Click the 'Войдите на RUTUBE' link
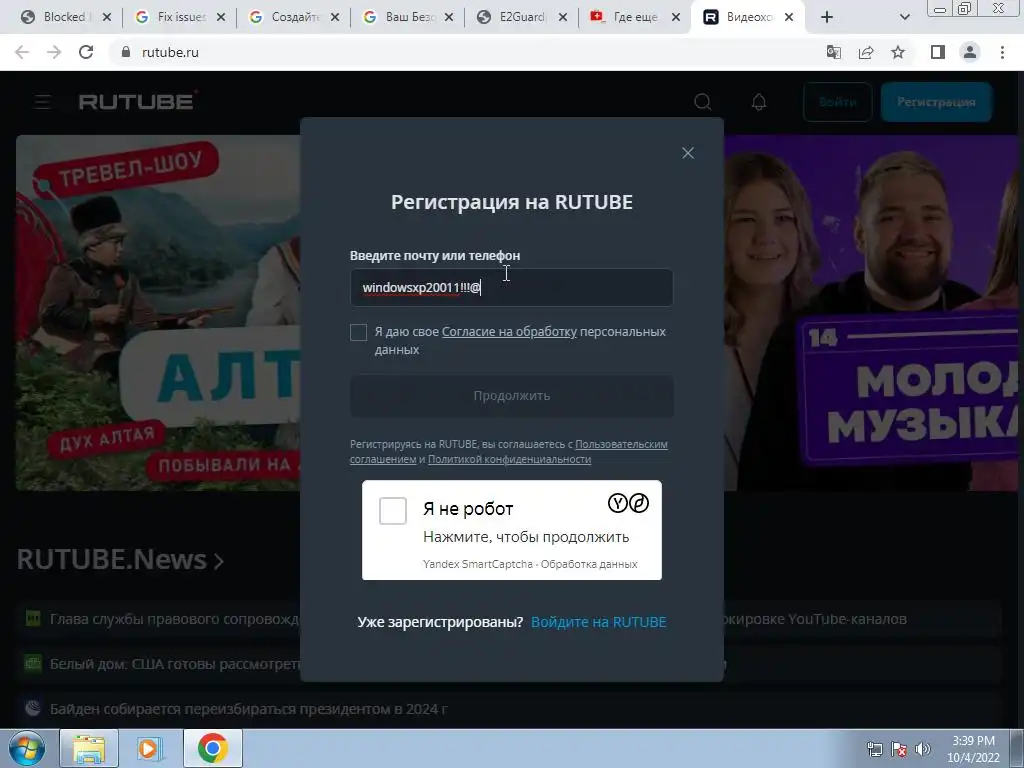1024x768 pixels. point(599,622)
